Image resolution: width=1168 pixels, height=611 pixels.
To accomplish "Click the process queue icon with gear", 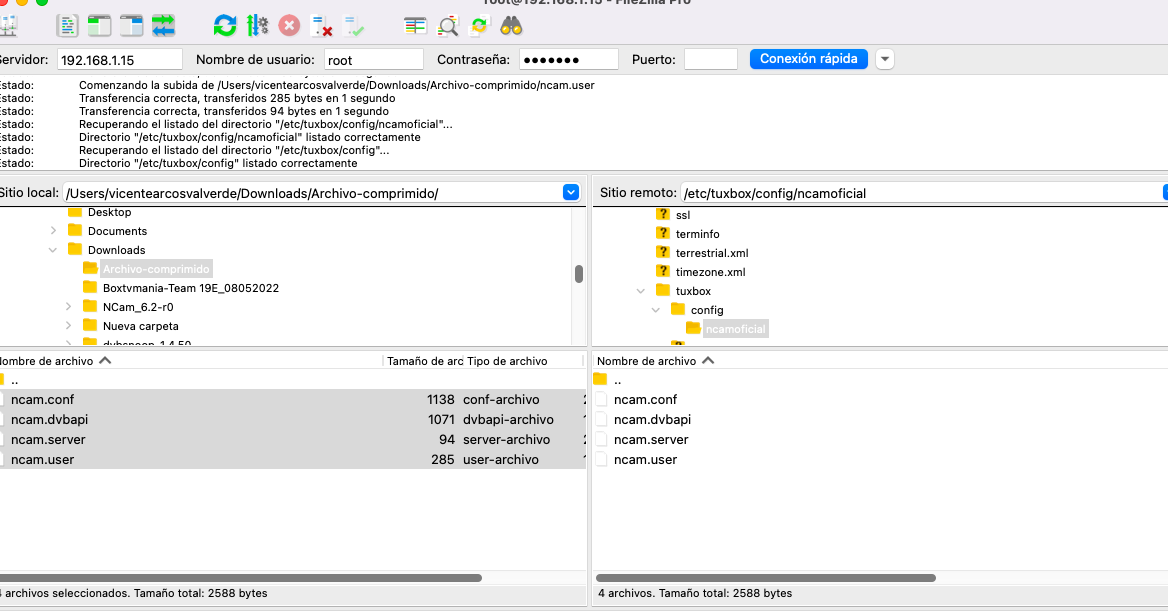I will pyautogui.click(x=257, y=25).
